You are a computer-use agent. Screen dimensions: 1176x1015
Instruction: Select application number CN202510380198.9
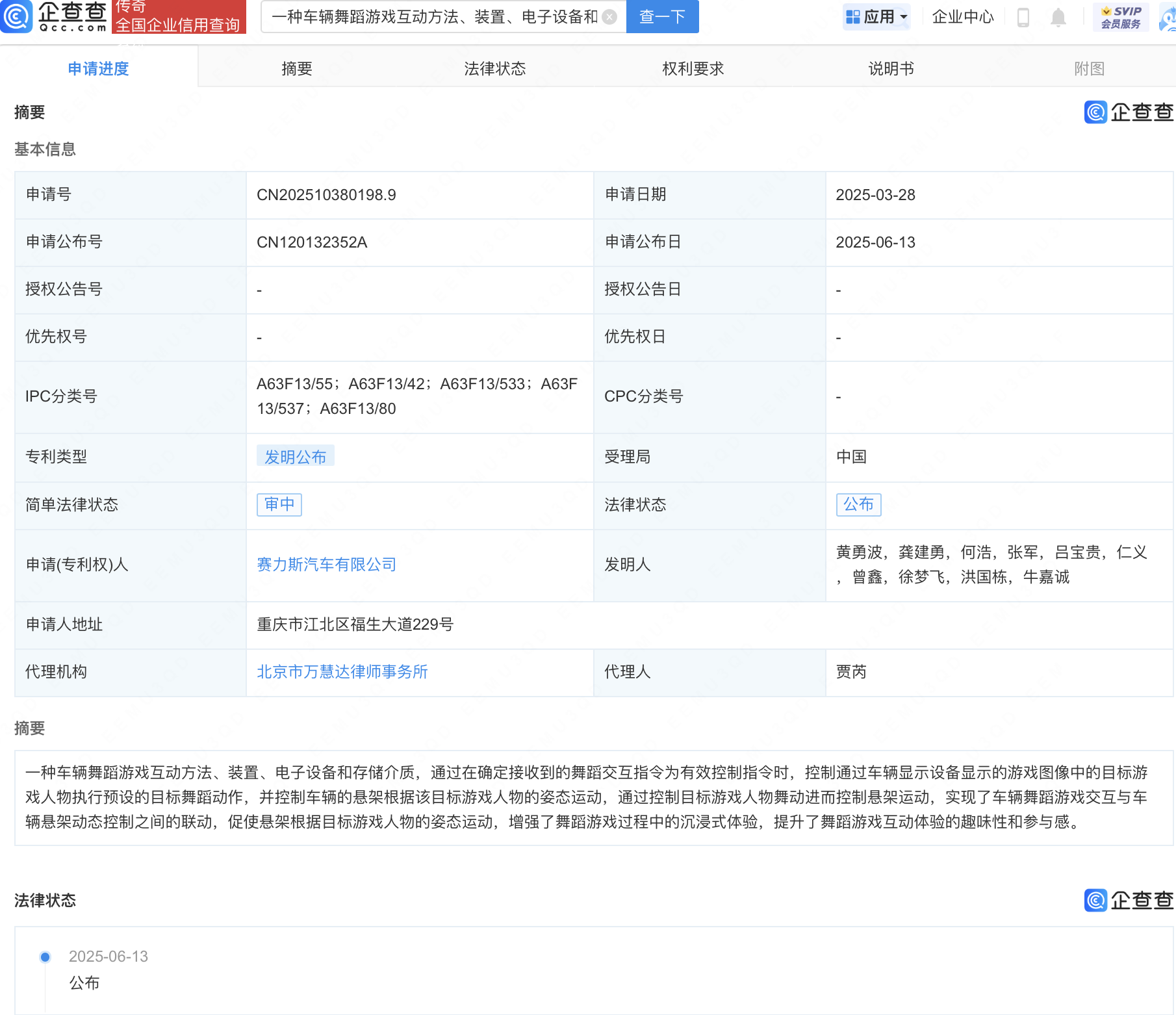tap(326, 195)
